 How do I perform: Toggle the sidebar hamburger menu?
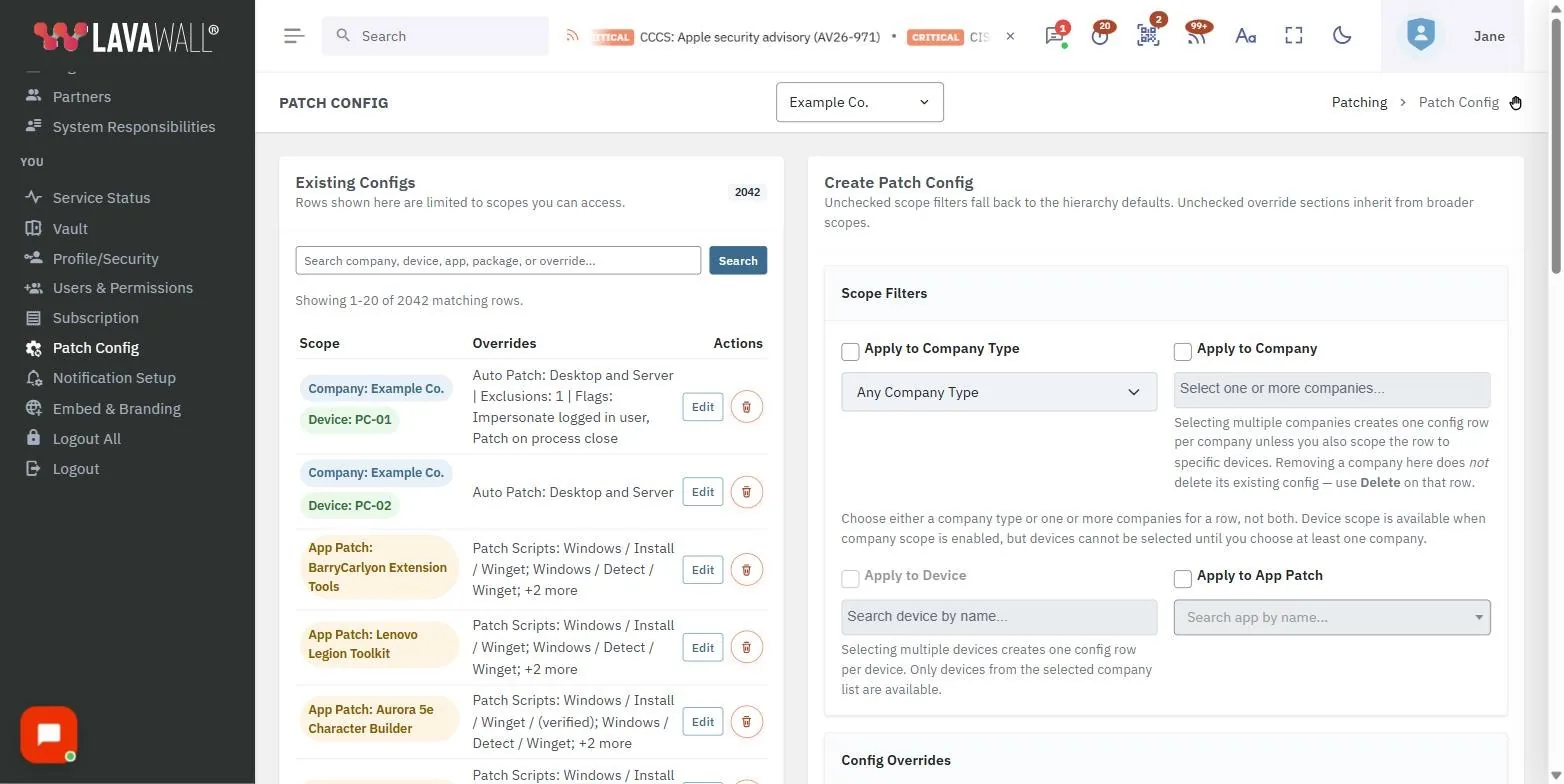[293, 36]
